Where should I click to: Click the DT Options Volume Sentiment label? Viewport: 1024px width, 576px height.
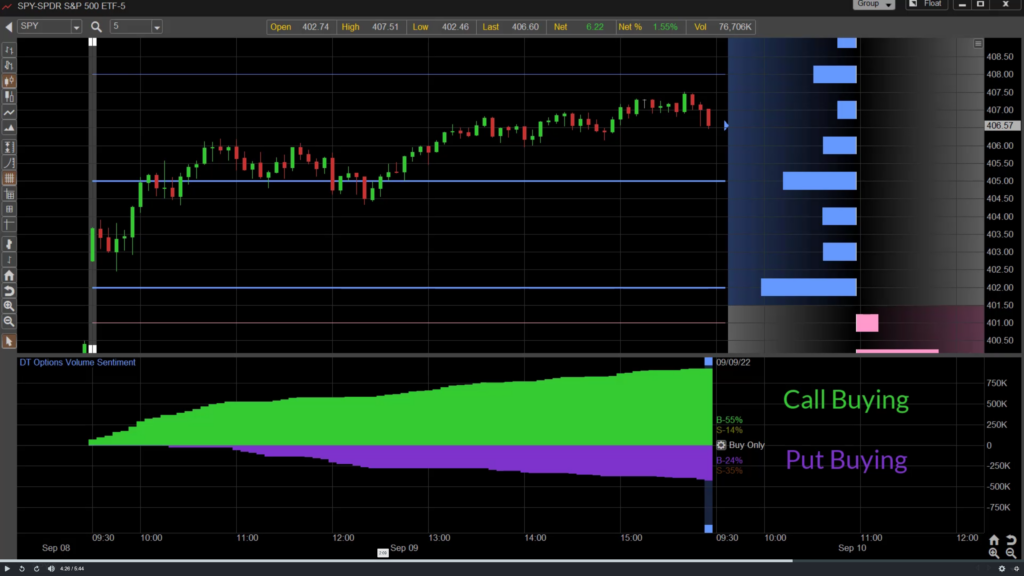[78, 362]
